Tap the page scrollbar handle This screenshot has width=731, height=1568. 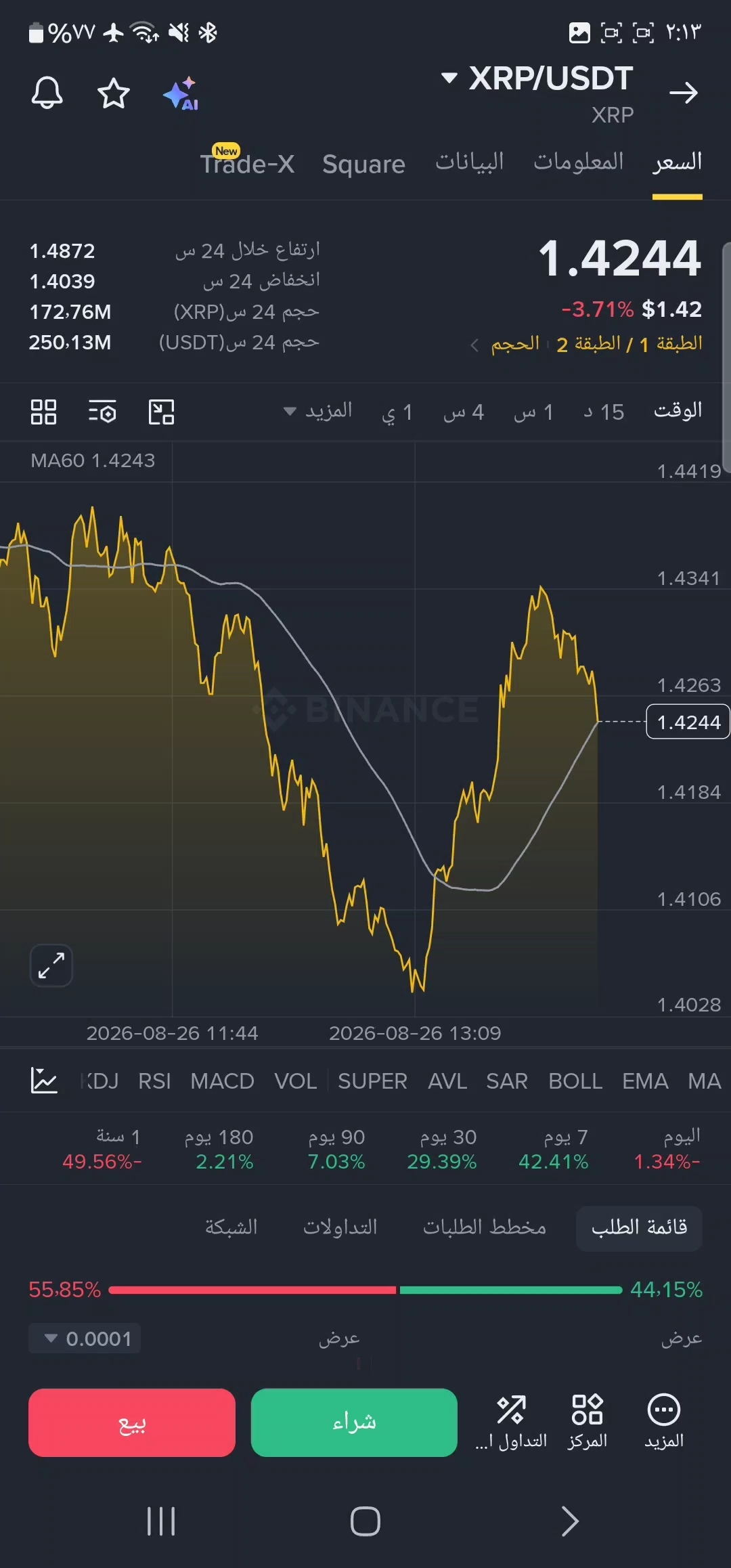coord(726,357)
